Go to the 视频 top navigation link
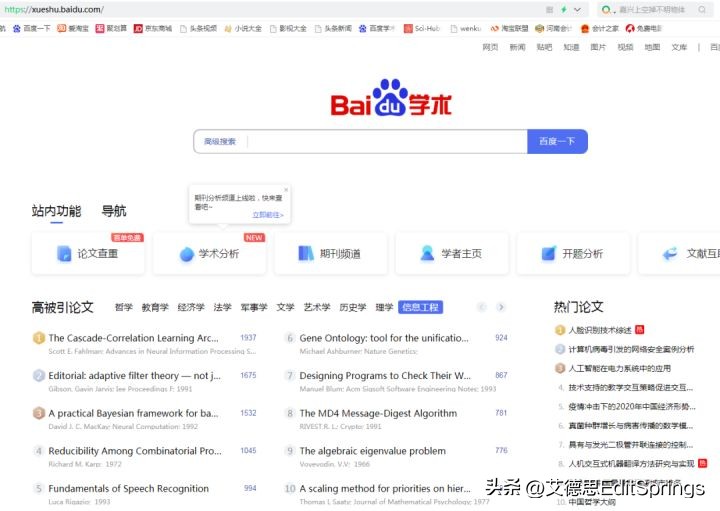The image size is (720, 511). (x=625, y=47)
